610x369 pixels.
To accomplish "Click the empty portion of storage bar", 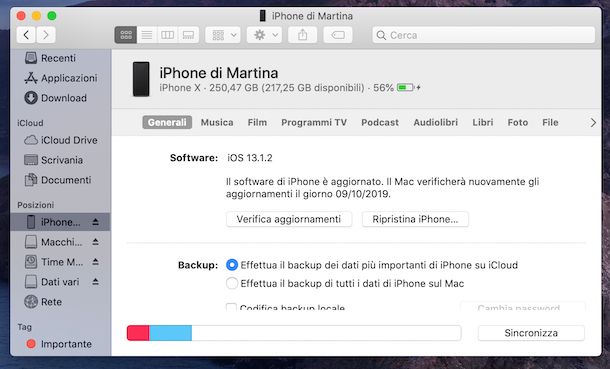I will [x=326, y=333].
